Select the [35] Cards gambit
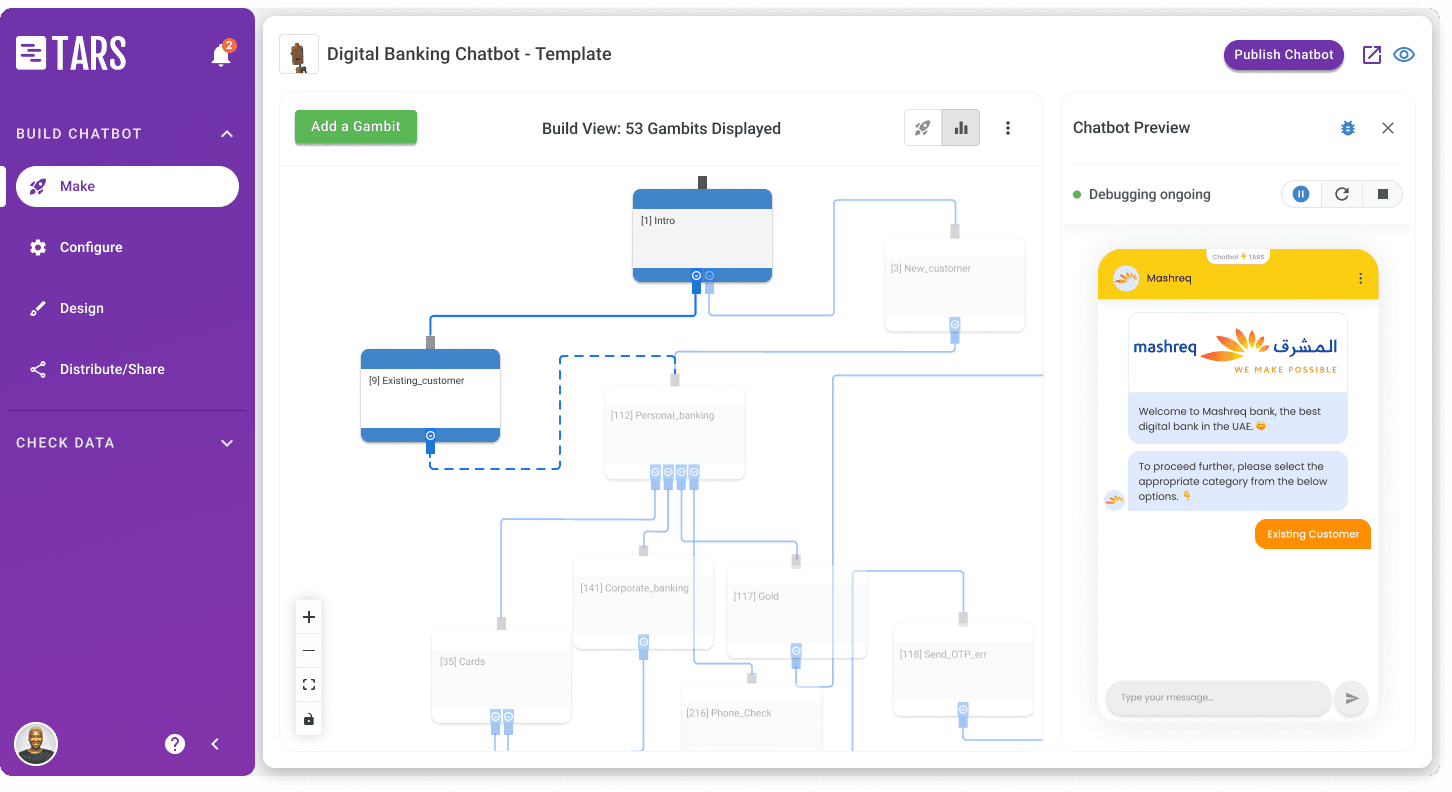 (x=501, y=677)
